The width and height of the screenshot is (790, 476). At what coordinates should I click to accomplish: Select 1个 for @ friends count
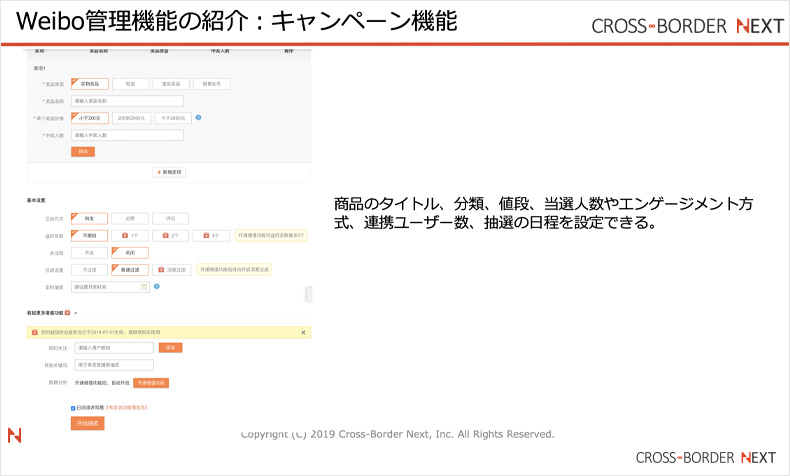coord(130,235)
